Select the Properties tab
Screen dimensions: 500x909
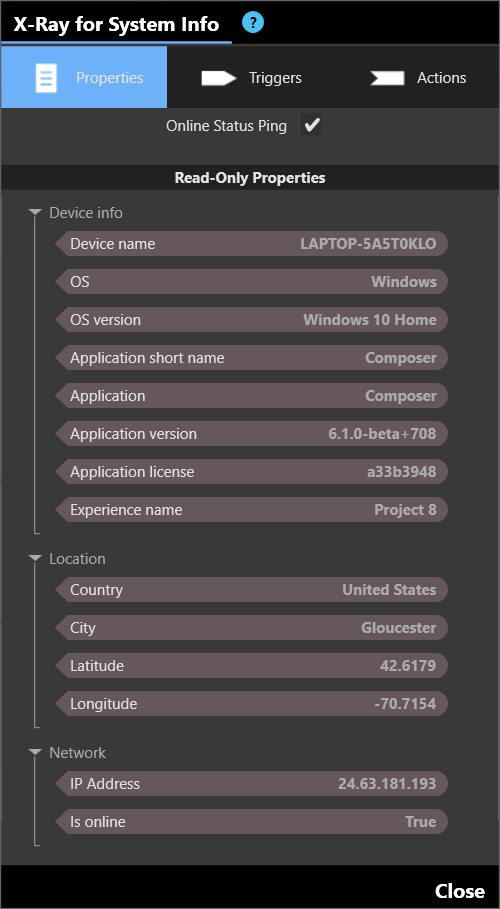point(84,78)
